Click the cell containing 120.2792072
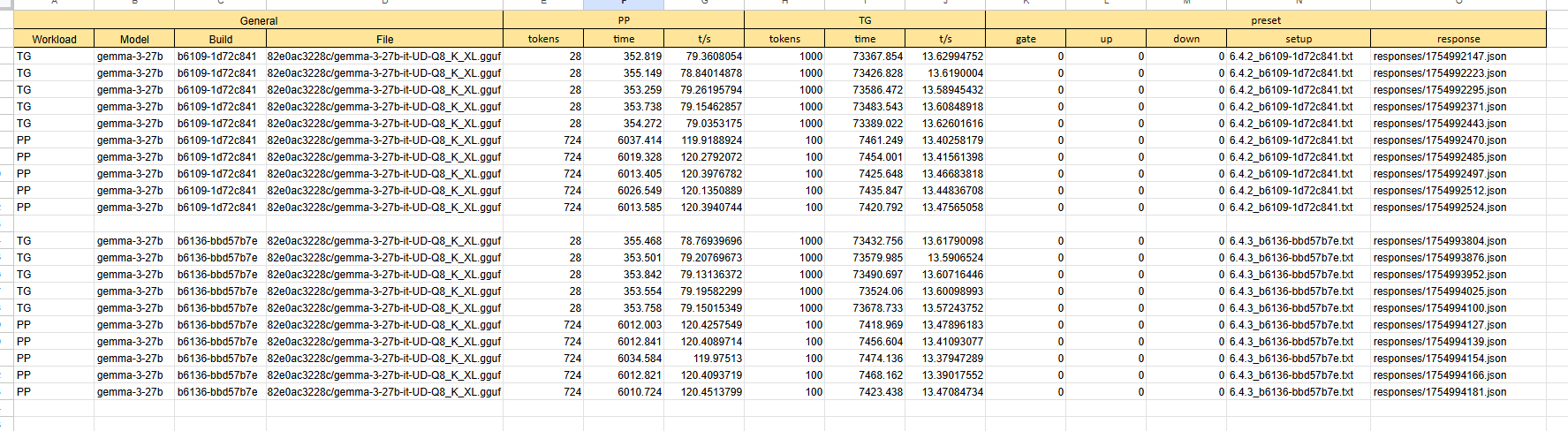The height and width of the screenshot is (431, 1568). pyautogui.click(x=704, y=156)
